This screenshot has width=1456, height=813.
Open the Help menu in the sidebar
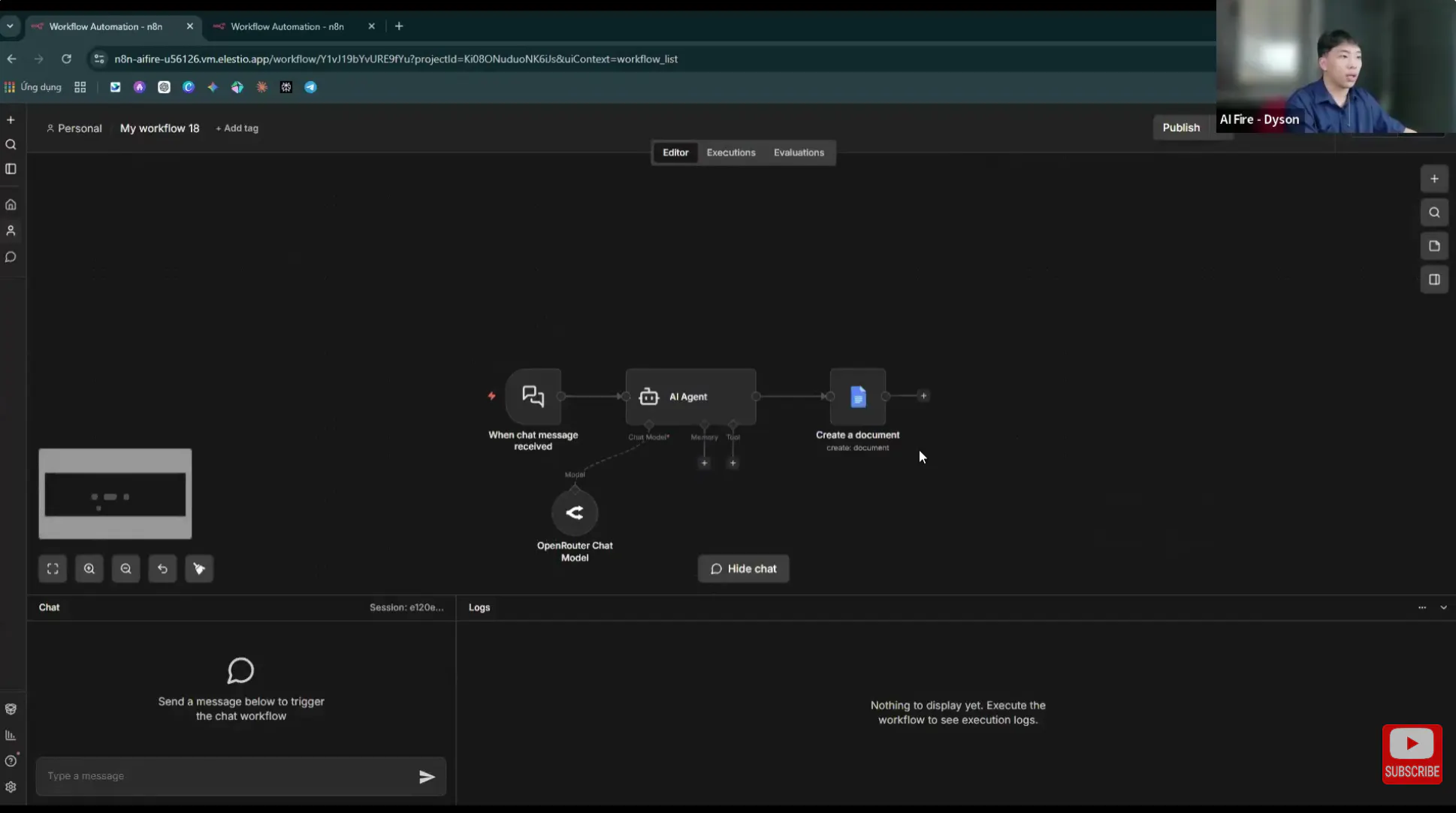click(x=11, y=761)
